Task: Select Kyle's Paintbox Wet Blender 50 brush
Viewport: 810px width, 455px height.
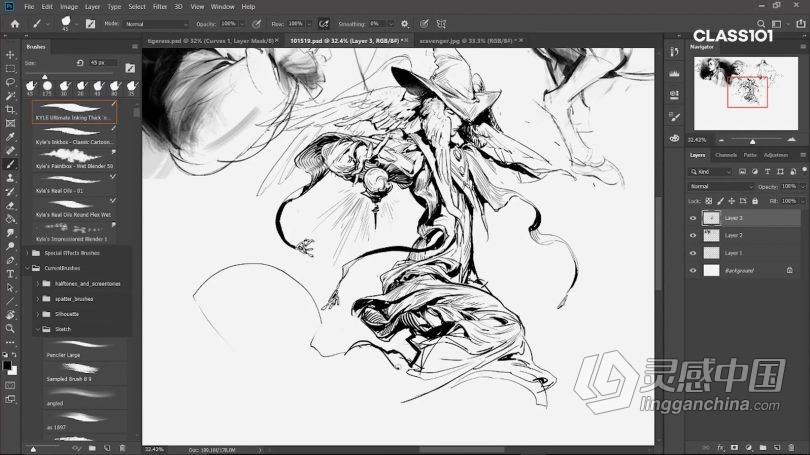Action: tap(74, 160)
